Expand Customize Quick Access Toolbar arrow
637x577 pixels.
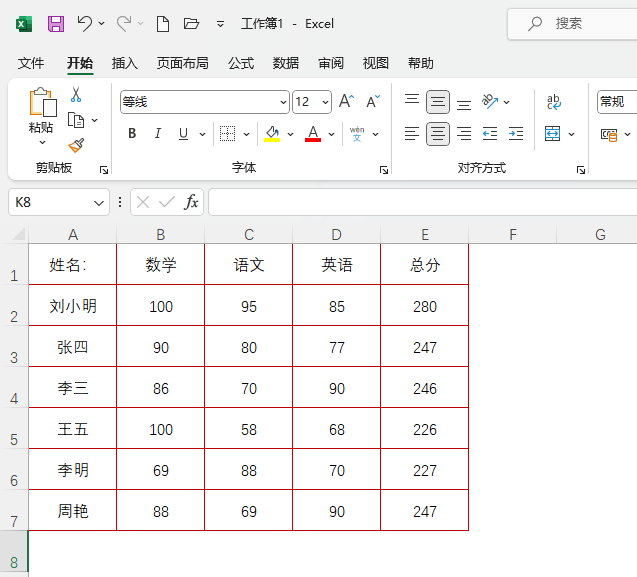[x=220, y=24]
